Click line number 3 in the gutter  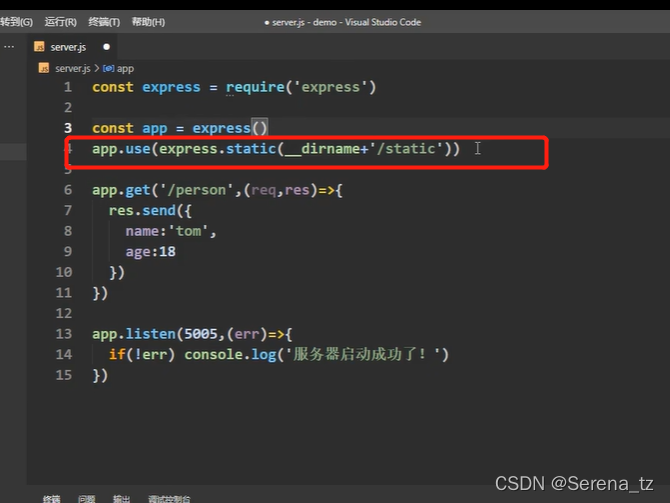click(68, 128)
